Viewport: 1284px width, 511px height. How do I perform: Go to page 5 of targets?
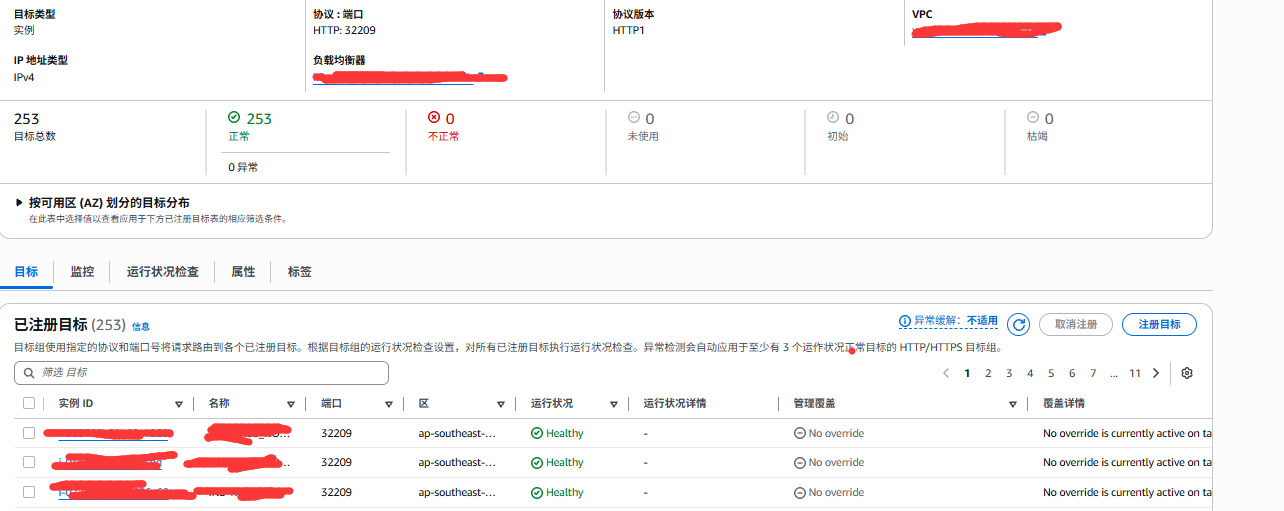[1051, 373]
